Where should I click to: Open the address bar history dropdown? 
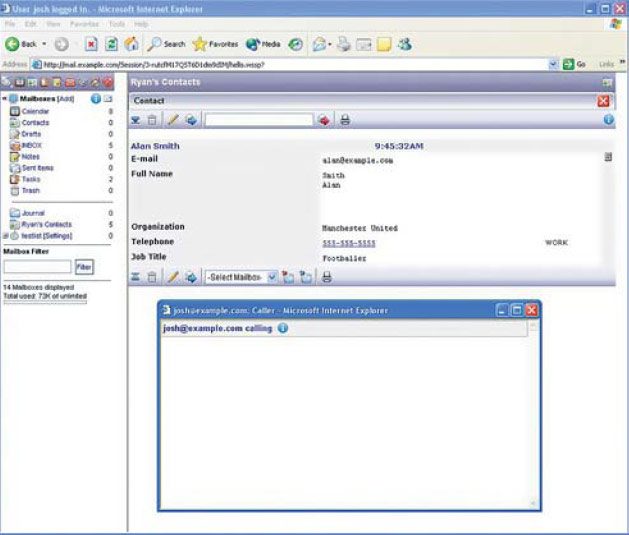(x=553, y=64)
